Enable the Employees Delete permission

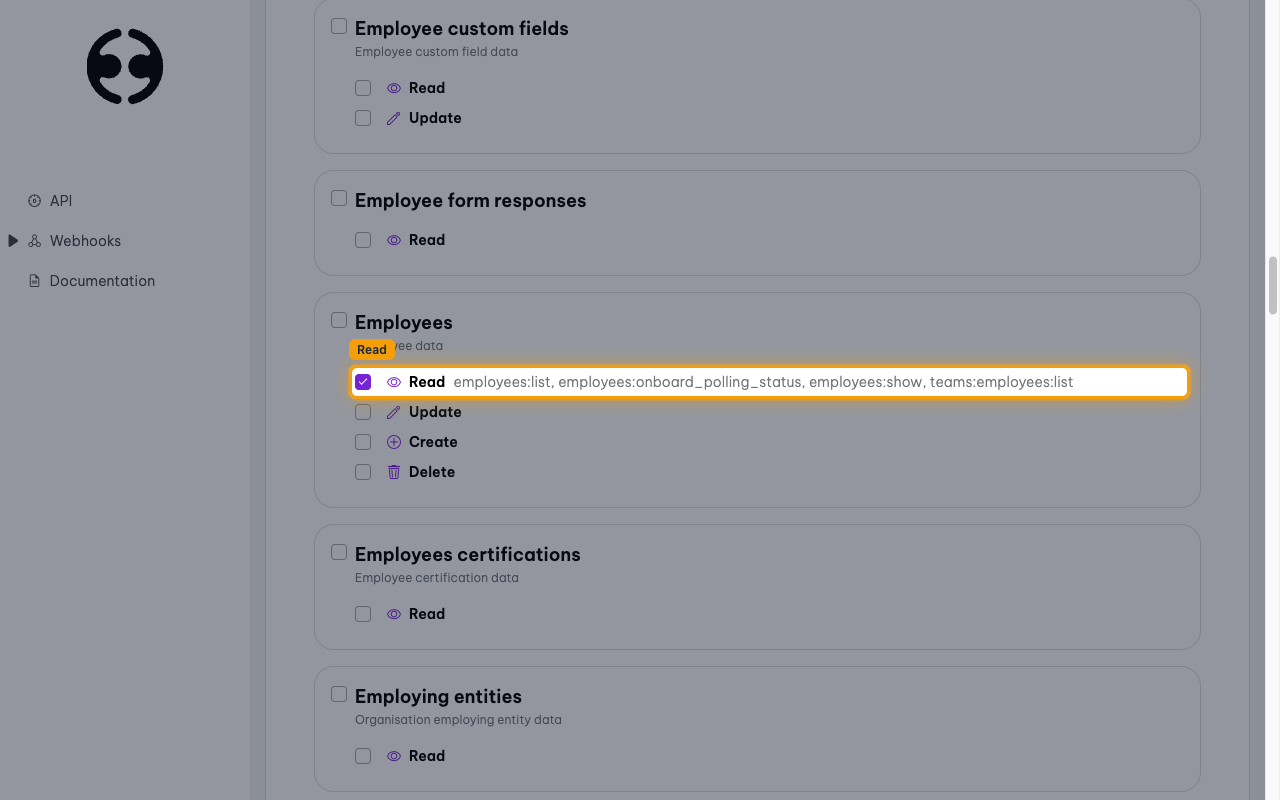pos(363,472)
